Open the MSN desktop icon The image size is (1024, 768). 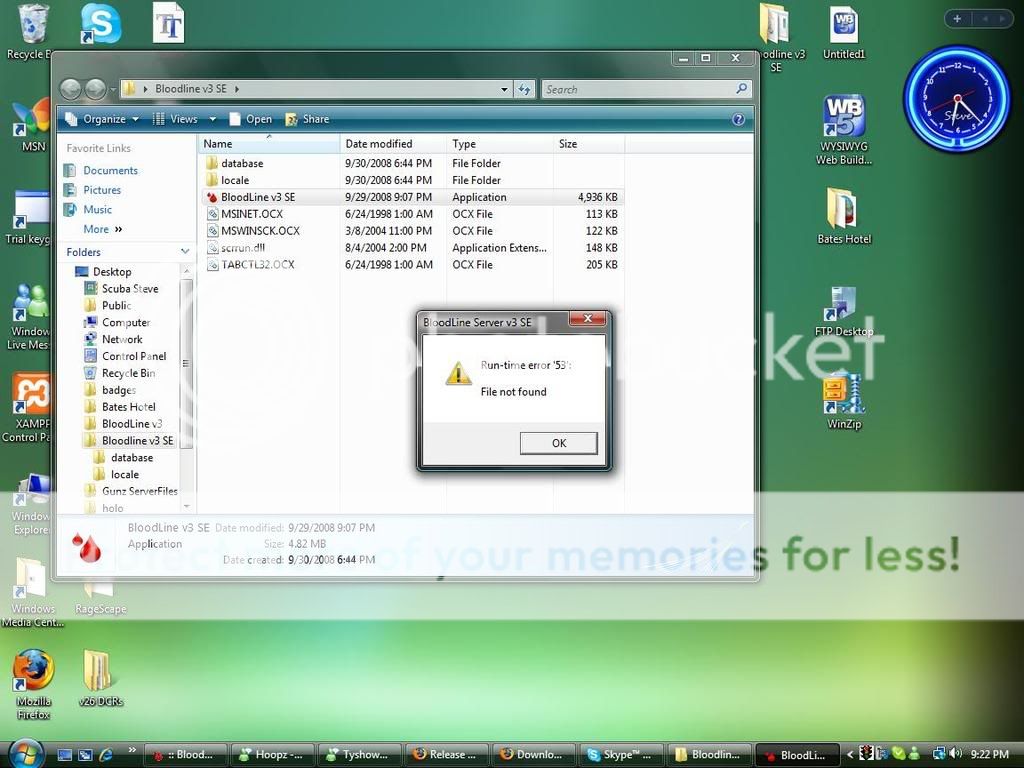coord(30,125)
